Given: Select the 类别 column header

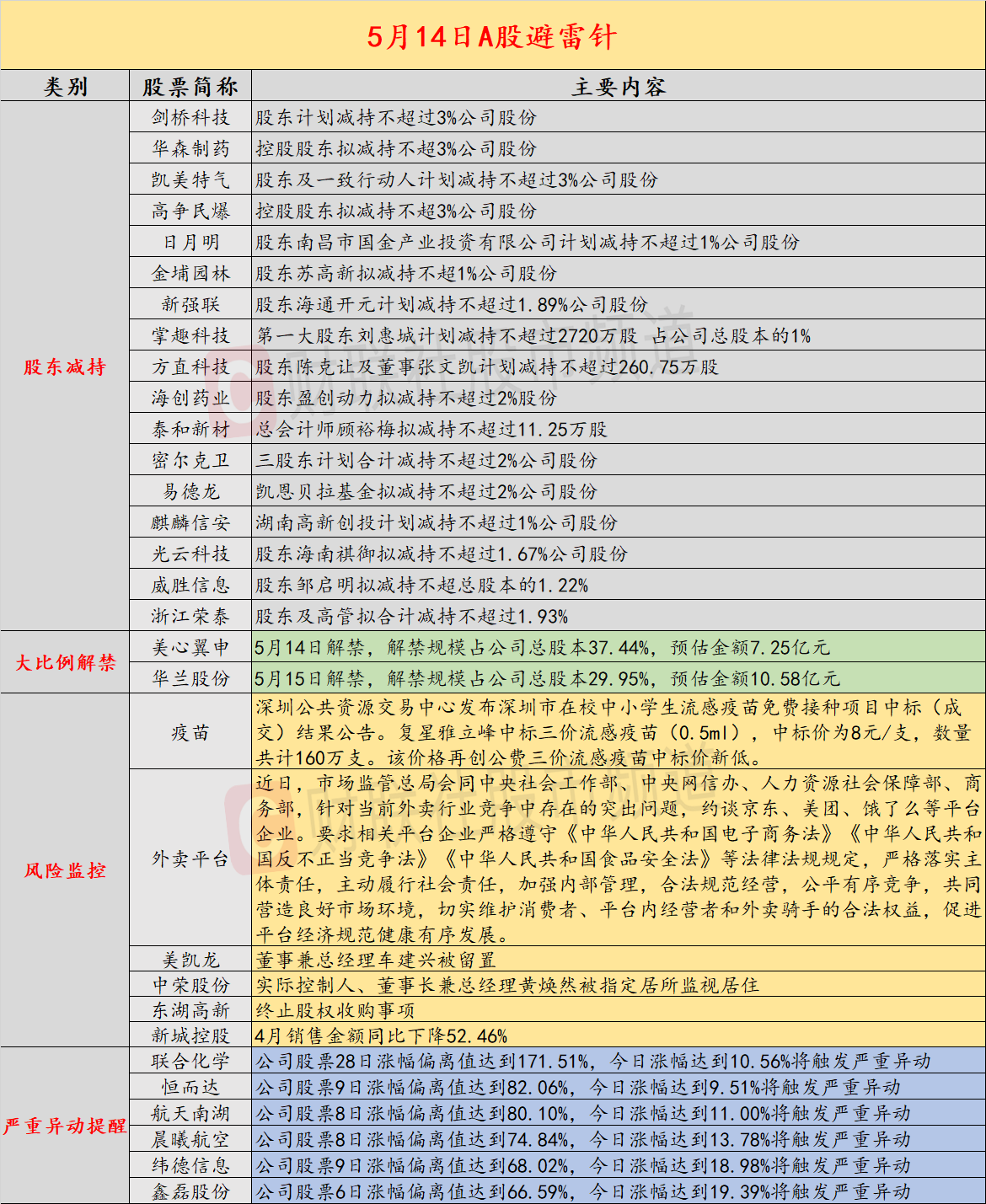Looking at the screenshot, I should tap(65, 86).
